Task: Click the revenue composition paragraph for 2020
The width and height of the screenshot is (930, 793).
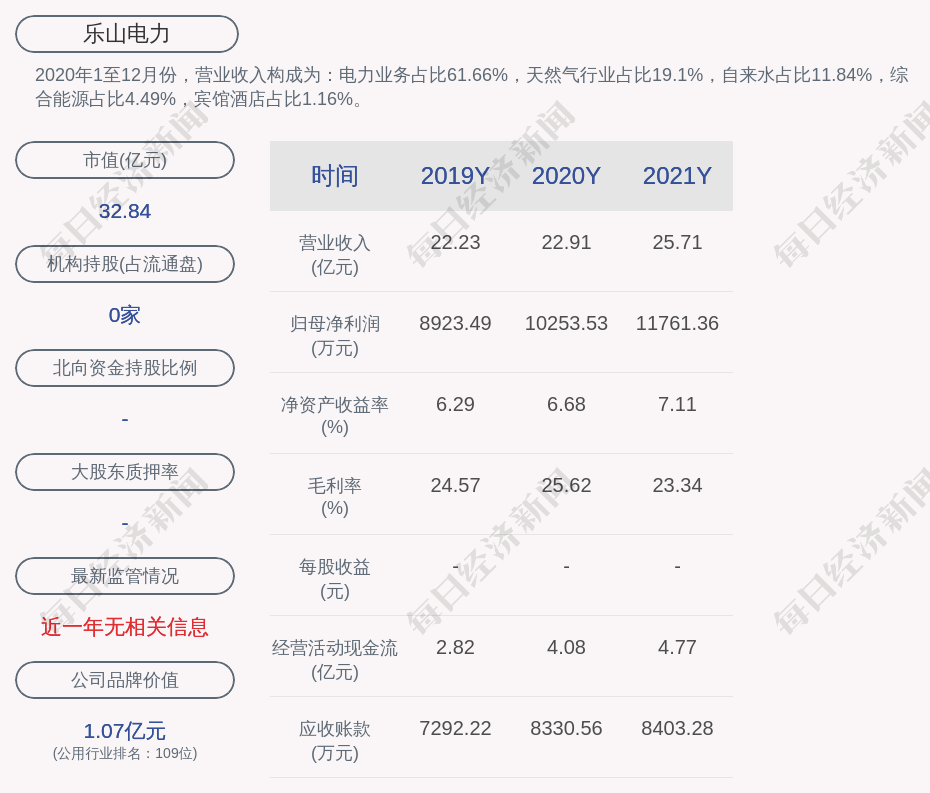Action: [x=472, y=87]
